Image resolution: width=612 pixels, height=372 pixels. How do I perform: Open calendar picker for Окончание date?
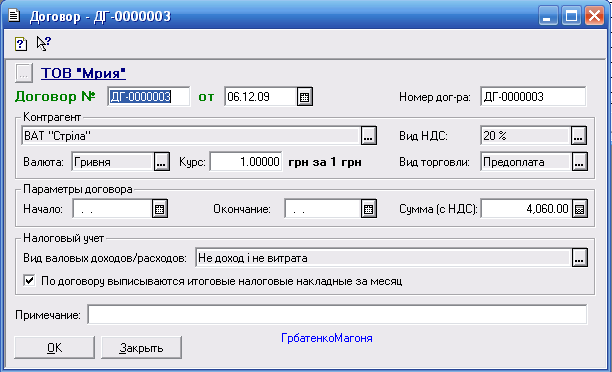point(368,209)
